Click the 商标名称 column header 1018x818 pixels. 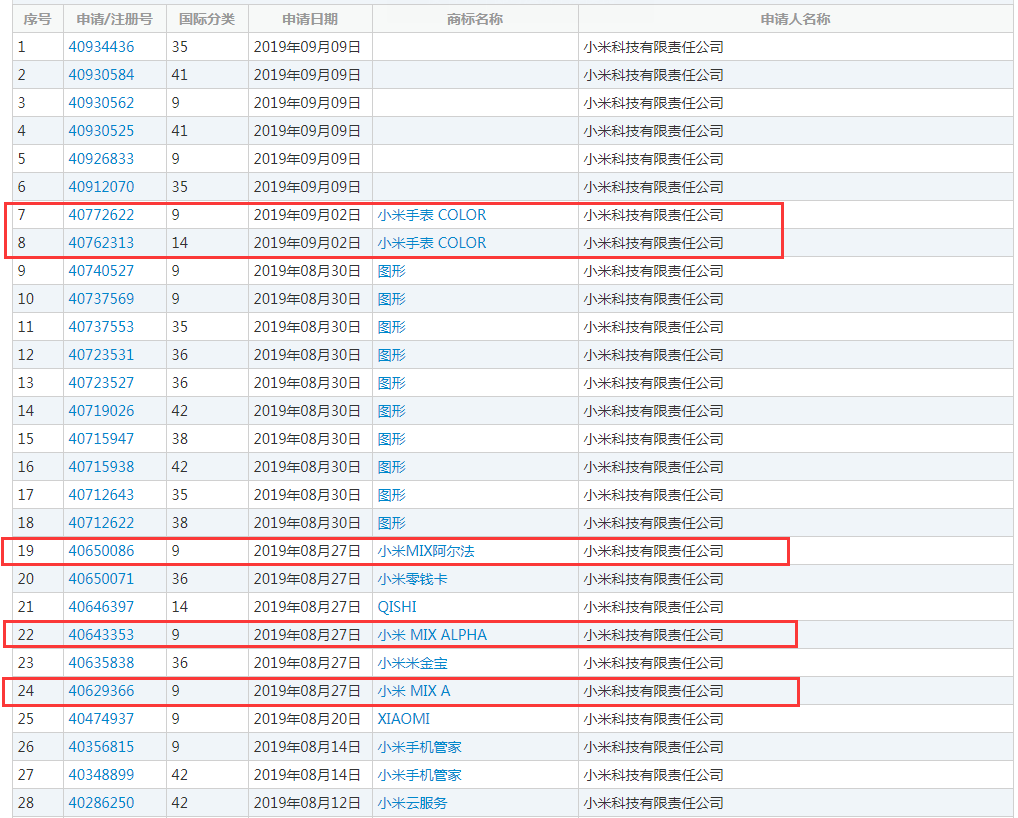point(475,19)
